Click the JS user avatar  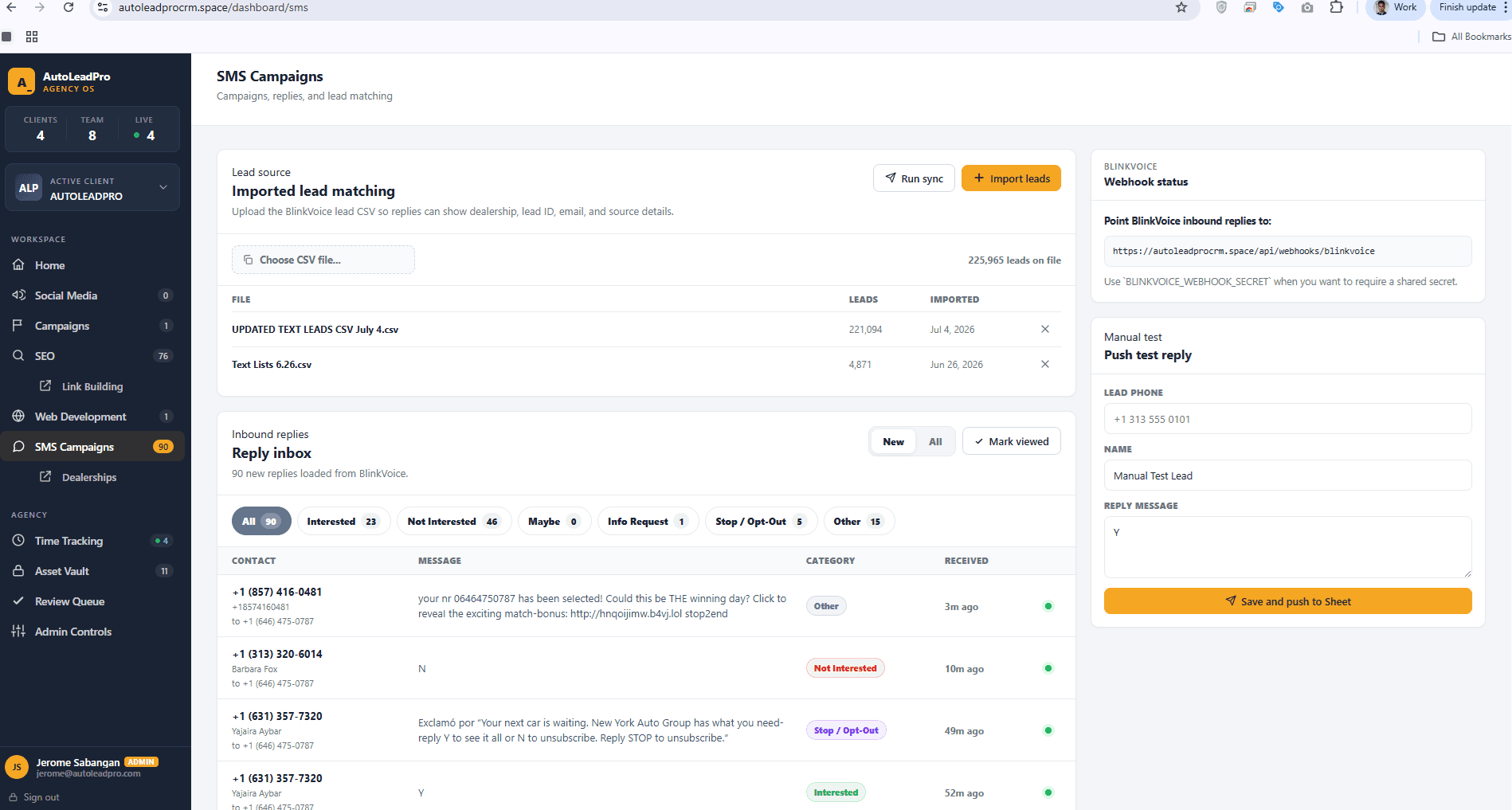coord(17,767)
